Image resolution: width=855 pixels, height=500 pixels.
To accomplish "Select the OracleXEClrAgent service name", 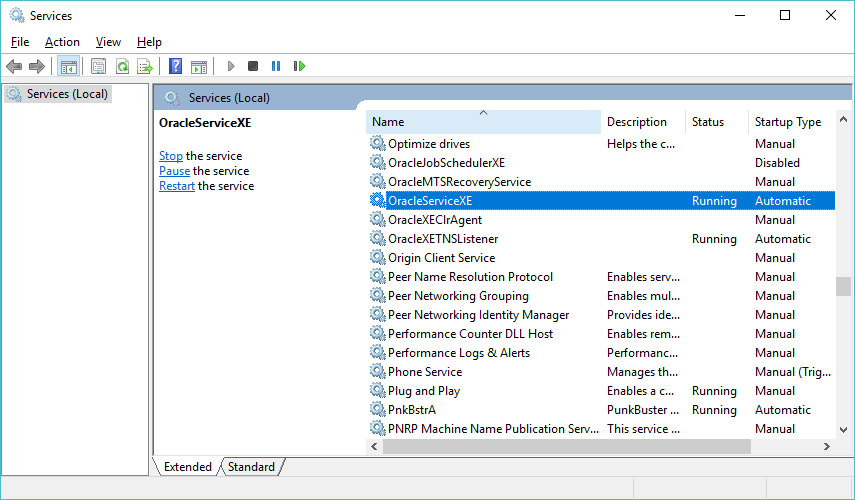I will tap(435, 220).
